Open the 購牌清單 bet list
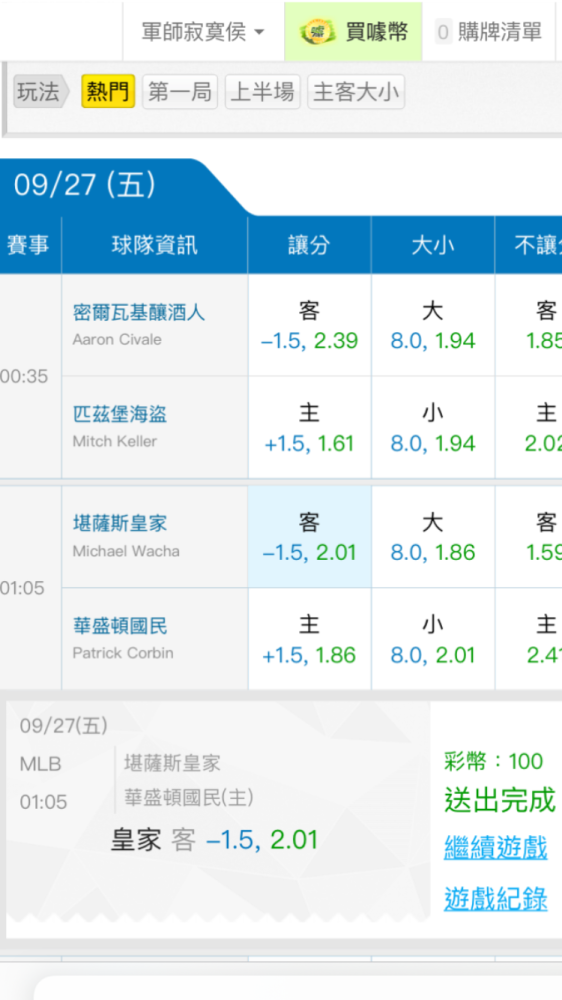 pyautogui.click(x=488, y=31)
